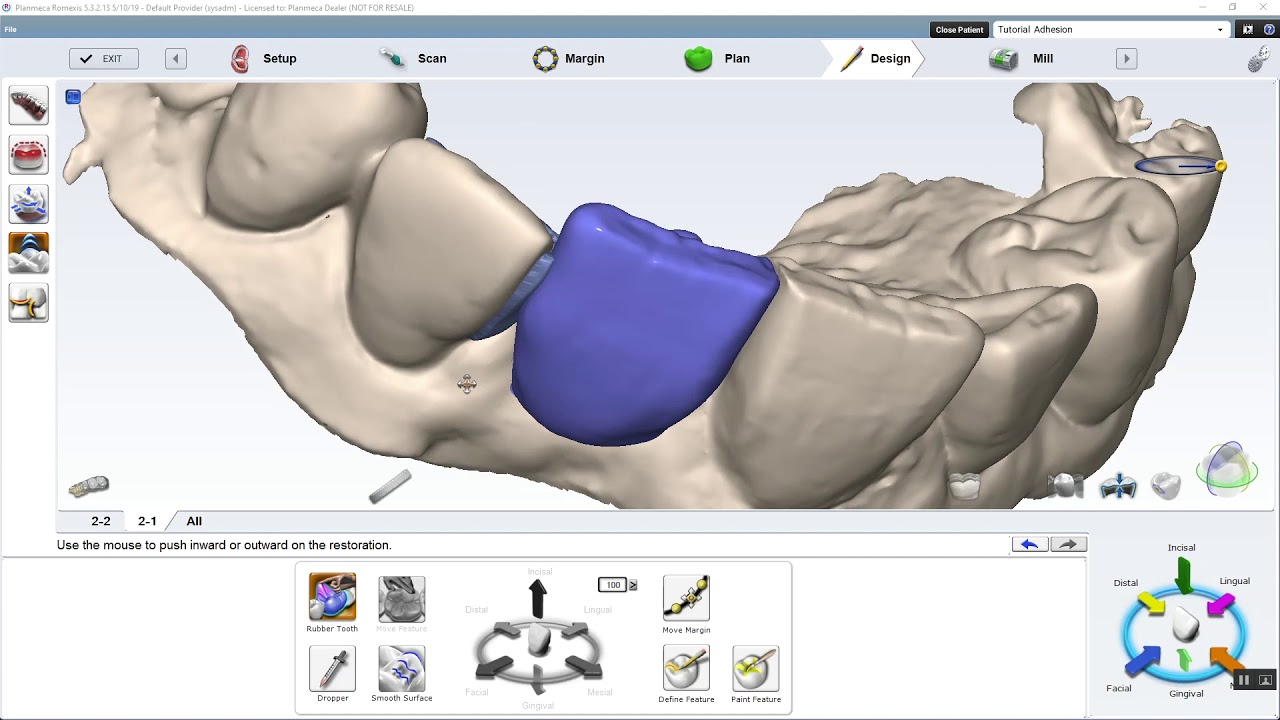This screenshot has width=1280, height=720.
Task: Click the Close Patient button
Action: 959,30
